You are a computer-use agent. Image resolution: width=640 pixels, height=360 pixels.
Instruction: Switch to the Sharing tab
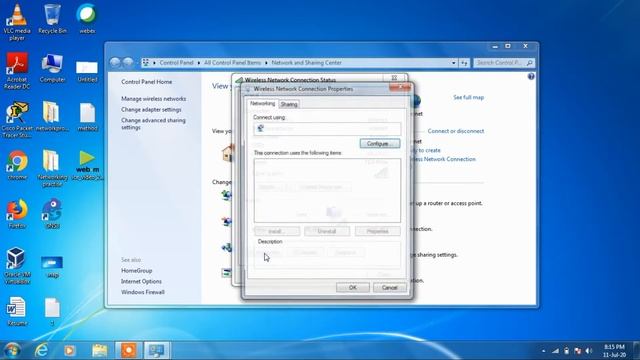[x=289, y=104]
